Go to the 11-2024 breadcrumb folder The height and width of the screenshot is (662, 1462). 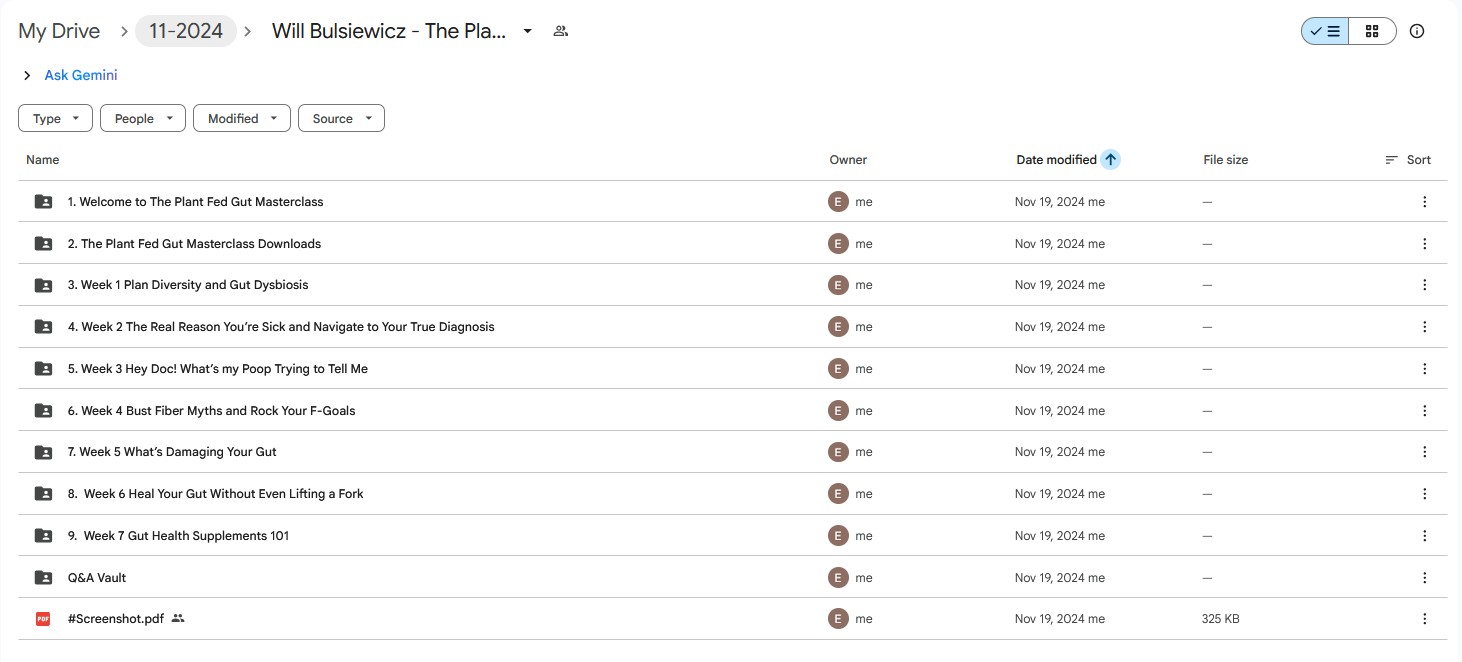coord(186,31)
